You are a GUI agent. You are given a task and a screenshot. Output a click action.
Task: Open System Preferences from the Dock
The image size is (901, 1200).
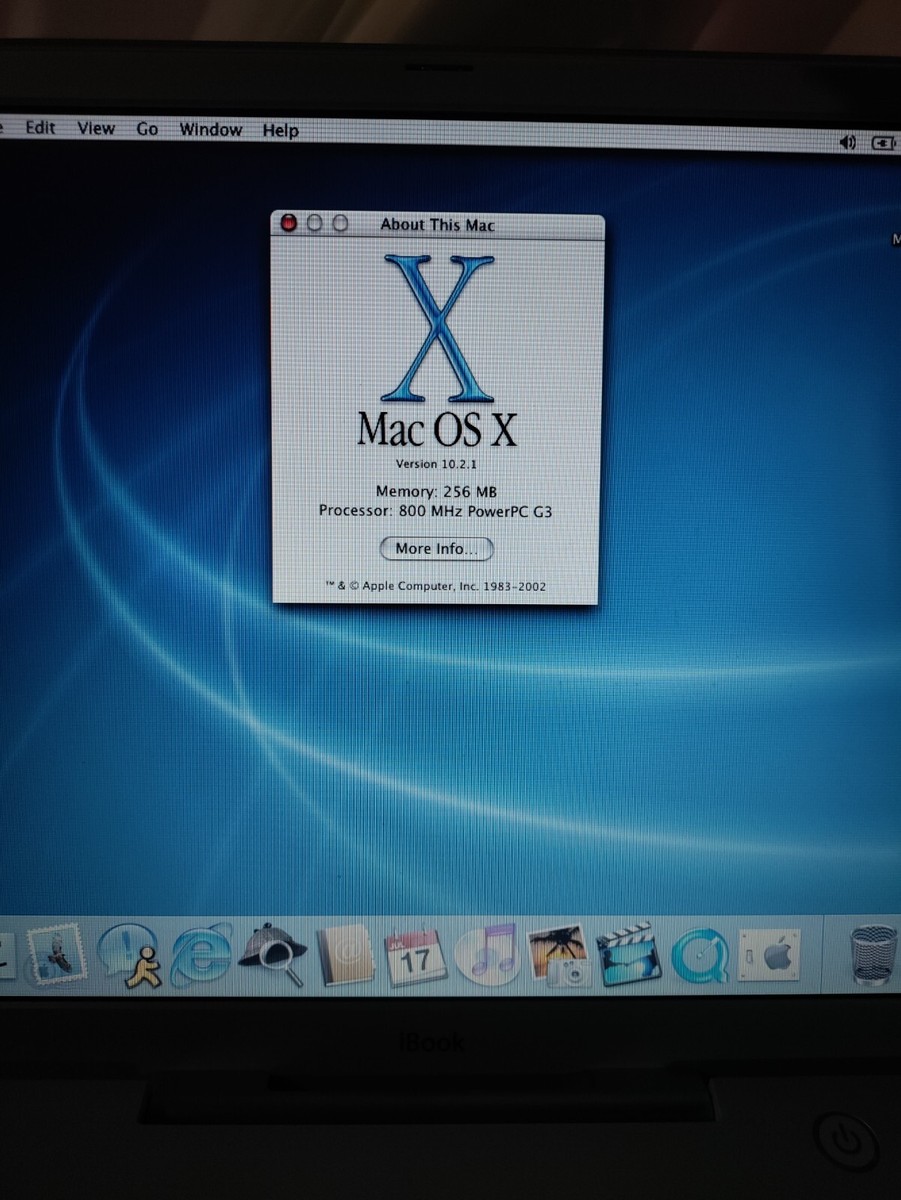point(770,958)
